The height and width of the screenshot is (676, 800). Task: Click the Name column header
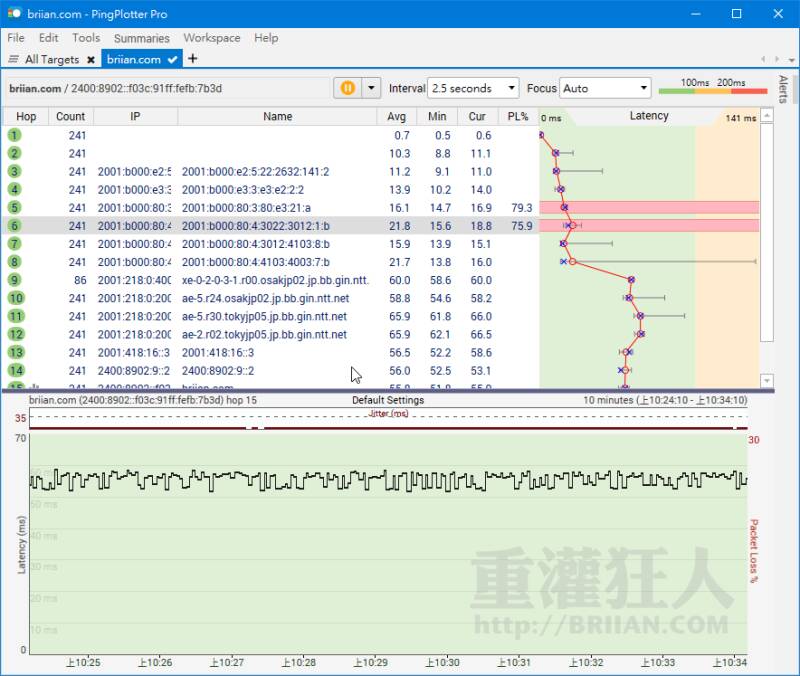point(278,117)
